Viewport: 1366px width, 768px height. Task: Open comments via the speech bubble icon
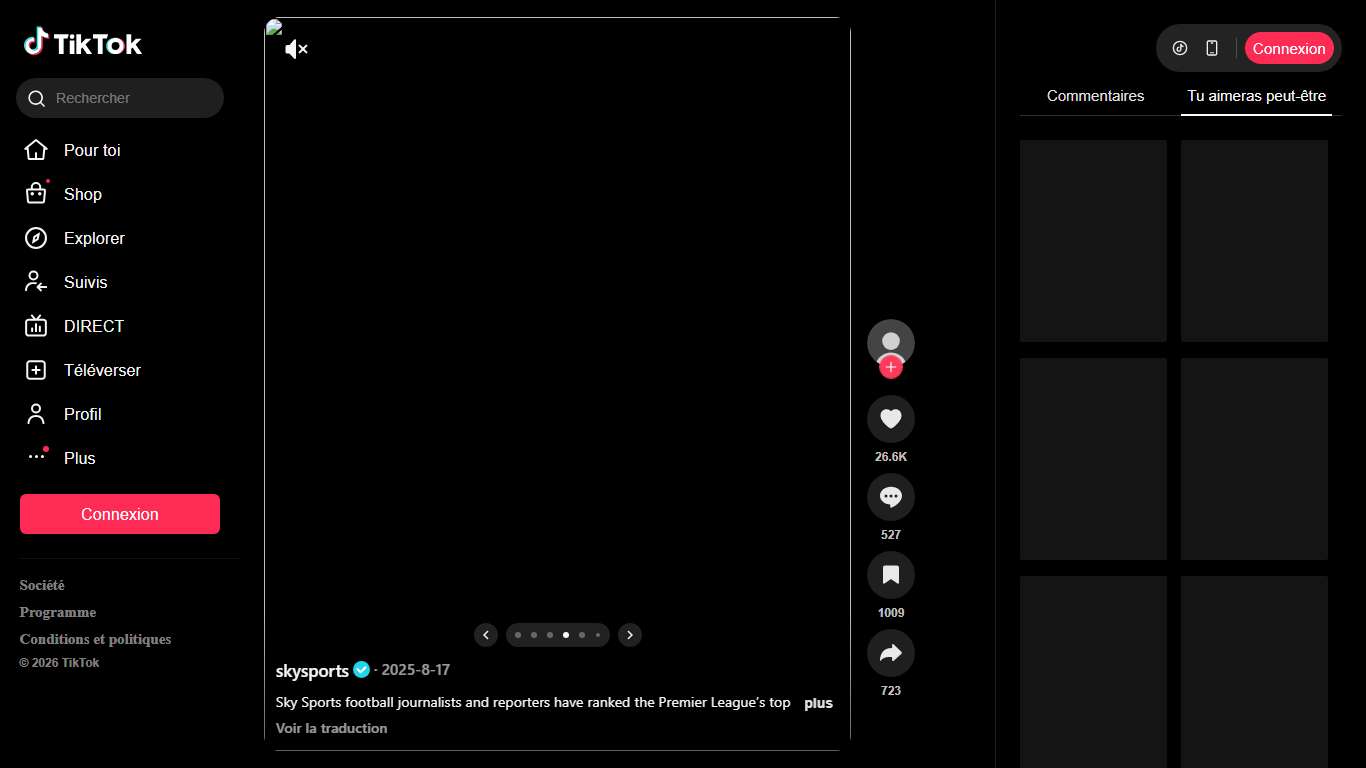[x=890, y=497]
